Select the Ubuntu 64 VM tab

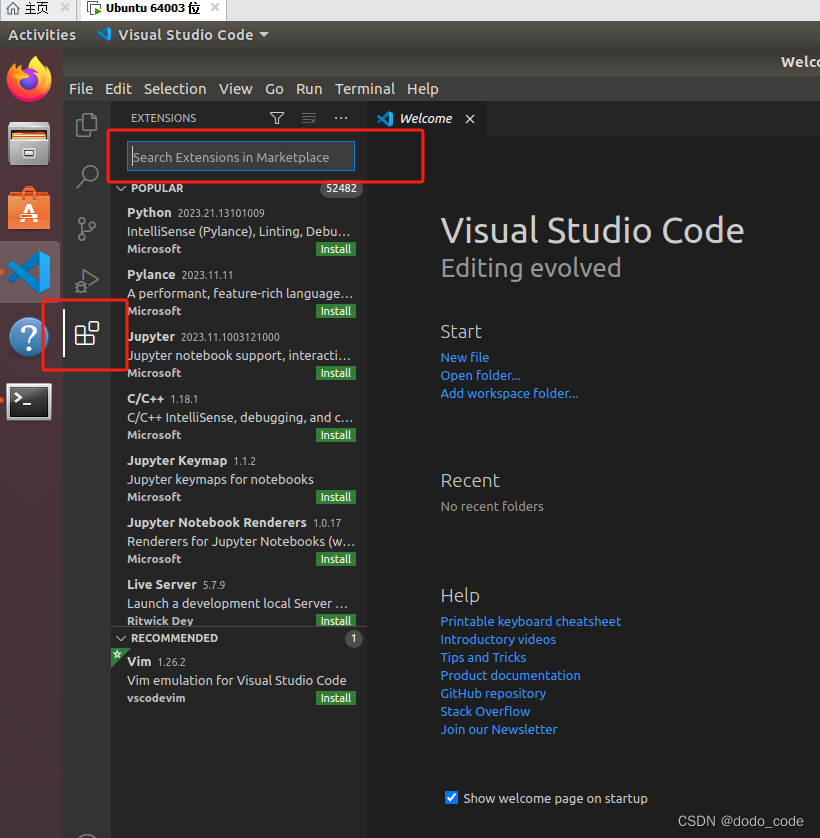pyautogui.click(x=153, y=8)
